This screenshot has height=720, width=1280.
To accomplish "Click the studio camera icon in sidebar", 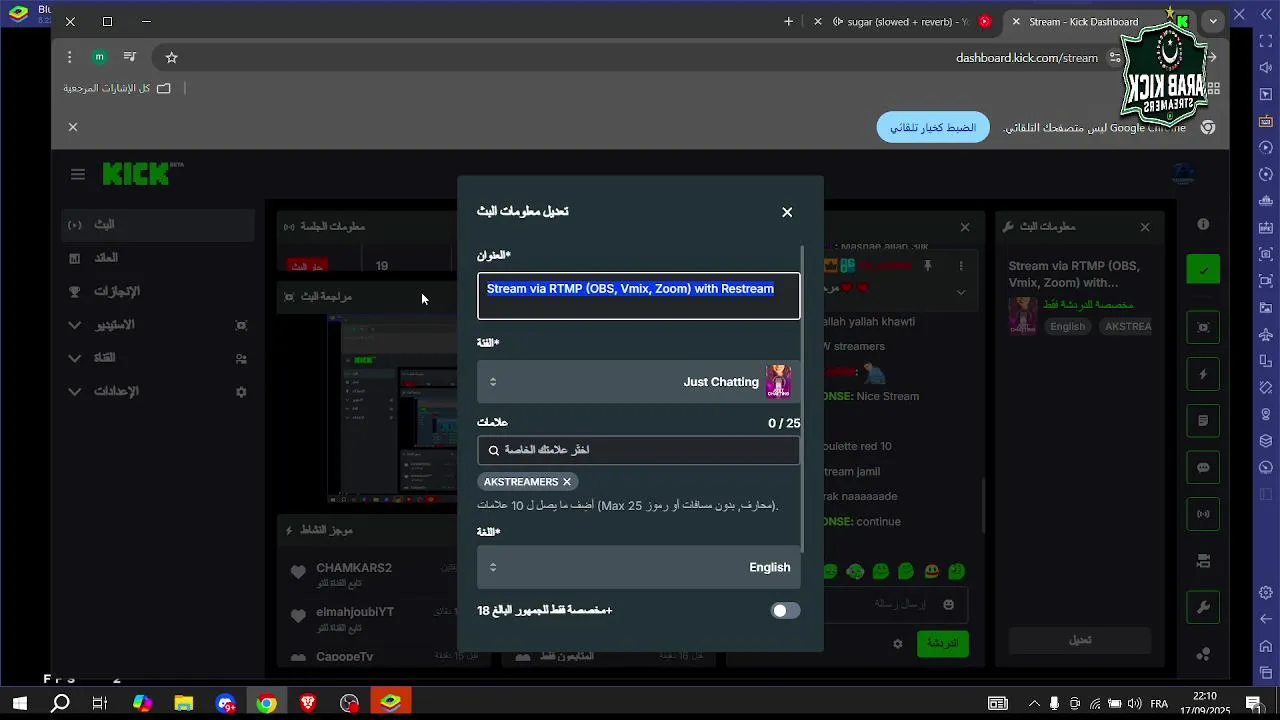I will [x=241, y=325].
